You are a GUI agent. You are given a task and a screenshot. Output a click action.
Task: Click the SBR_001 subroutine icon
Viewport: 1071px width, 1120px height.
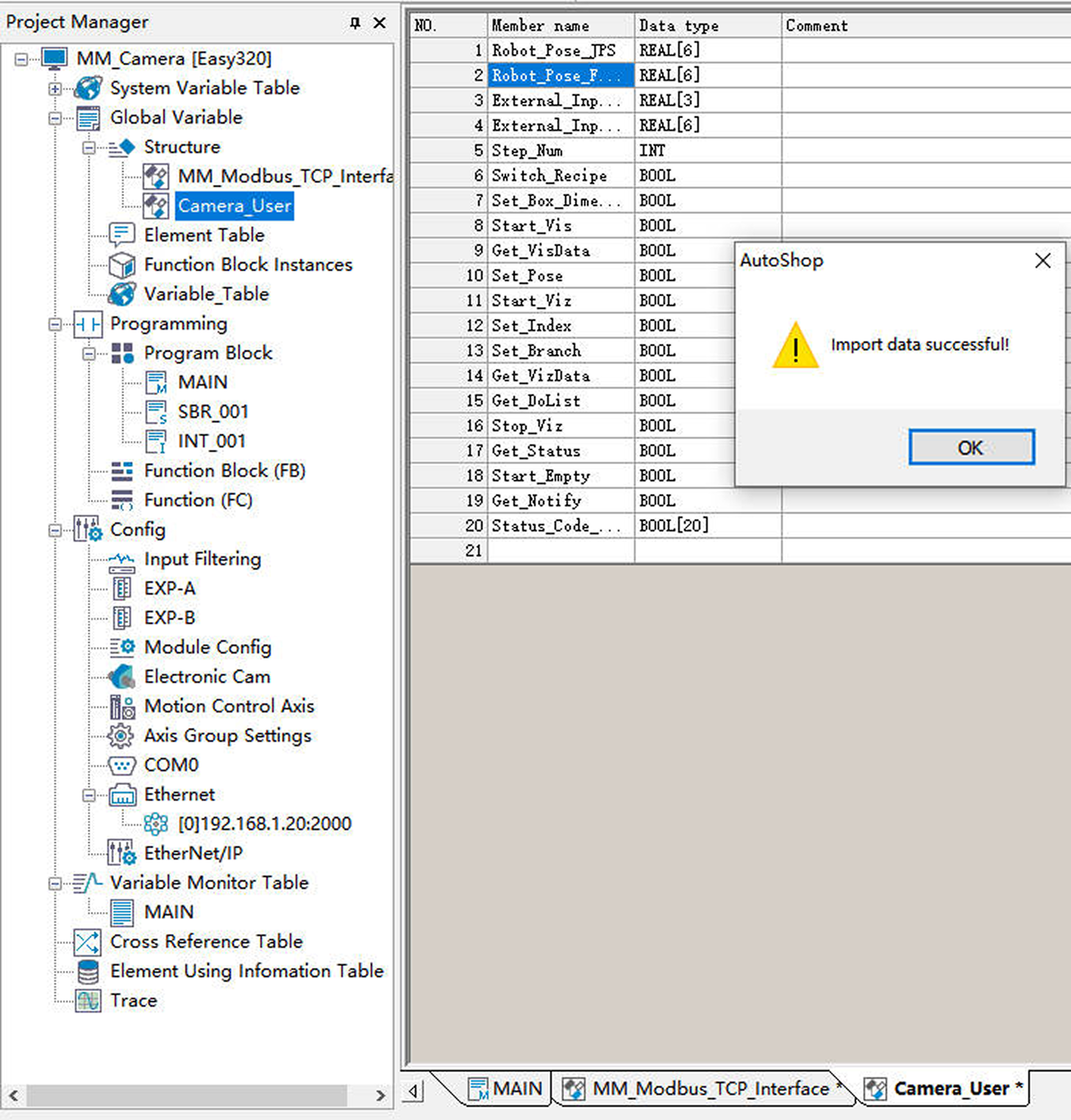[156, 412]
